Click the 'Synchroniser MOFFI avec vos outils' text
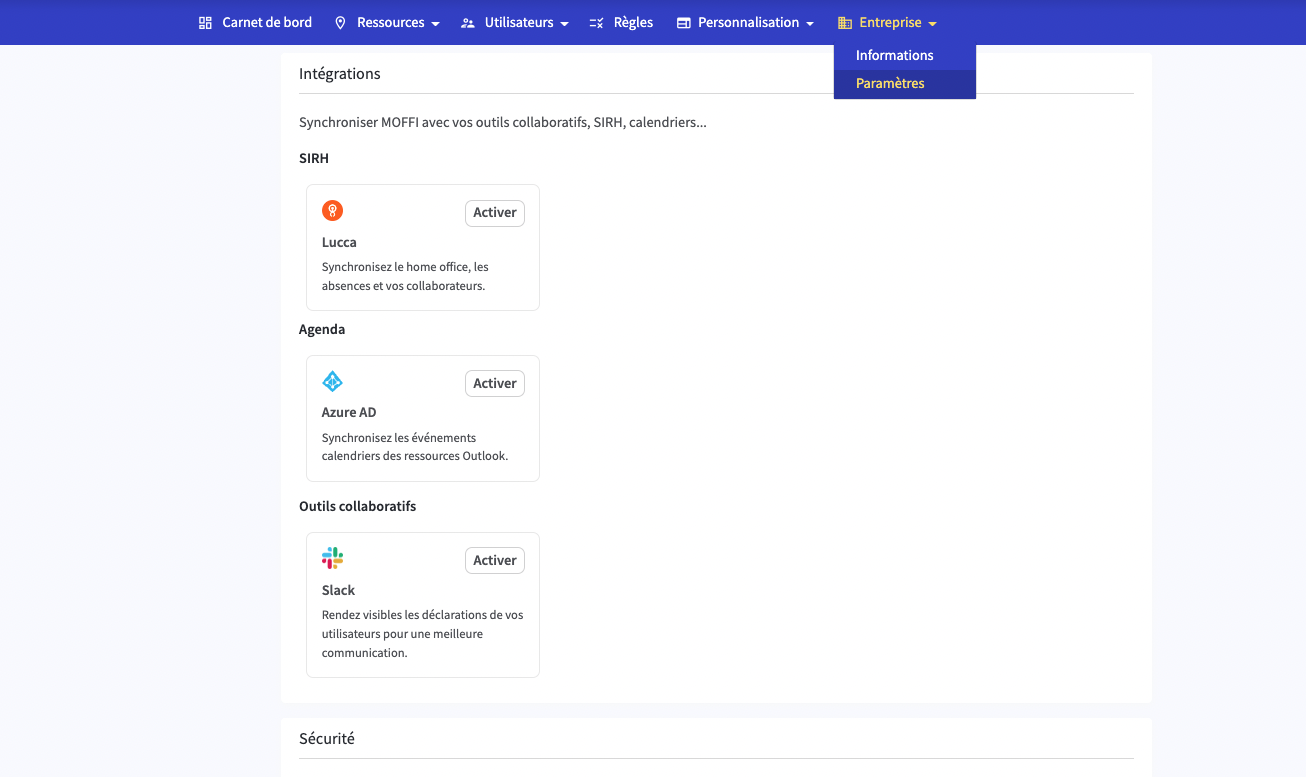This screenshot has height=777, width=1306. [503, 123]
